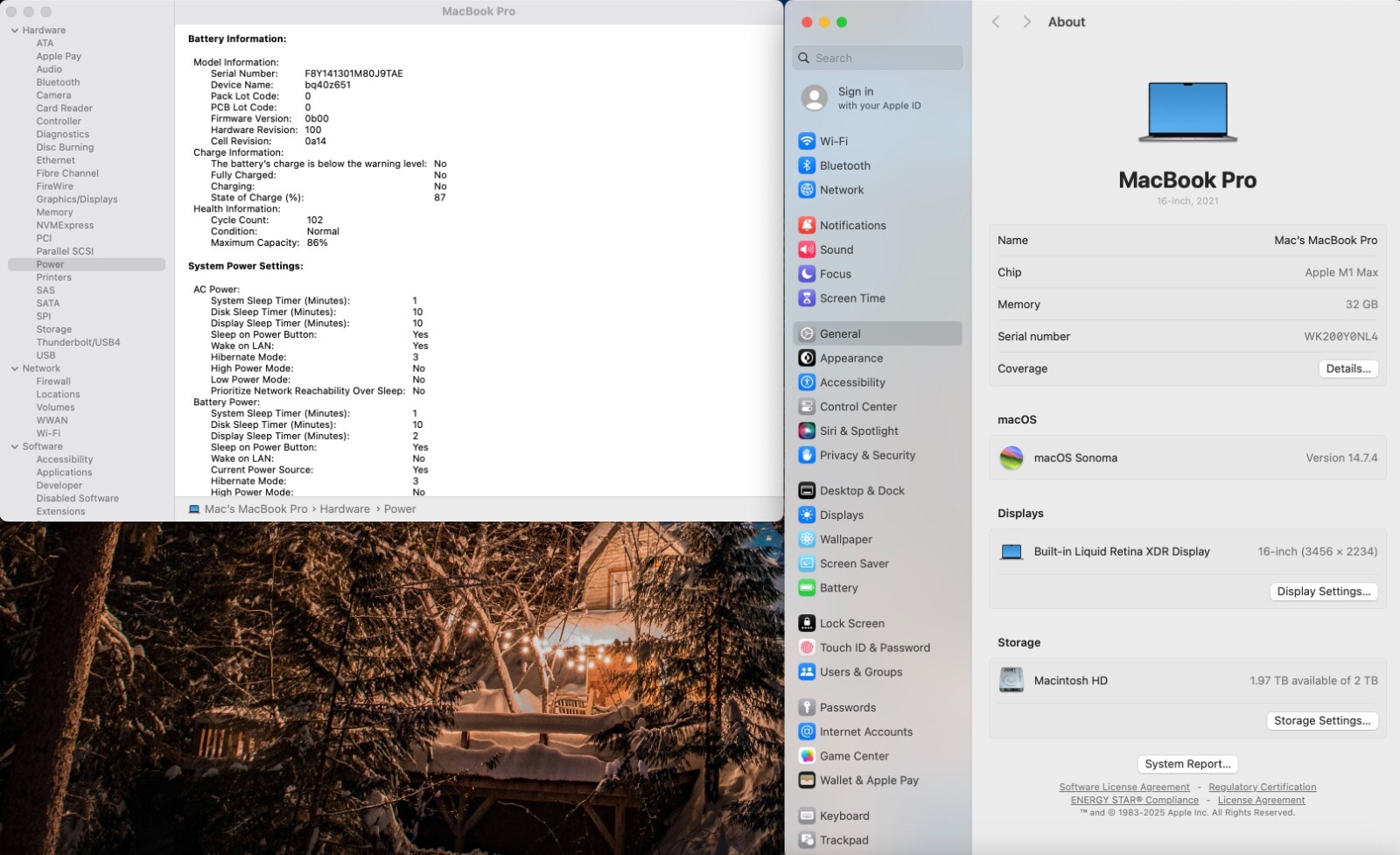Open Notifications via its bell icon

(807, 225)
